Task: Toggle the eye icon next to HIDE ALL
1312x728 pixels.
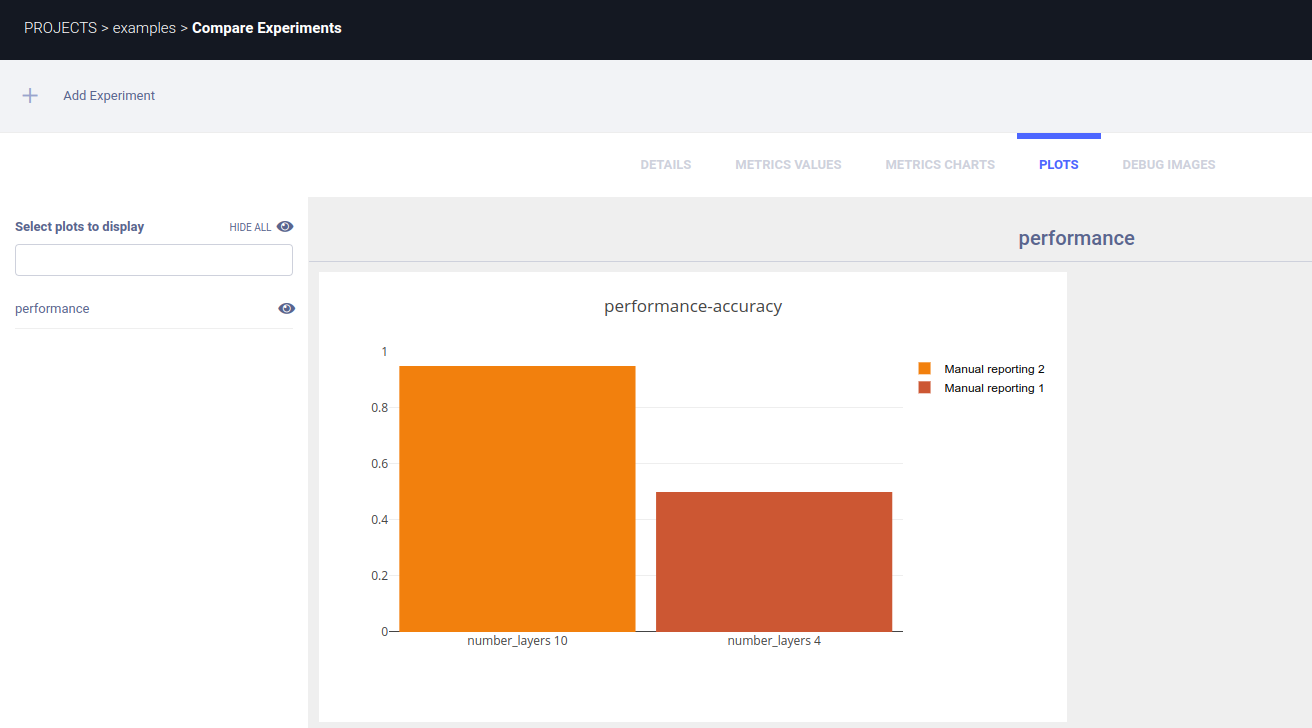Action: (x=285, y=227)
